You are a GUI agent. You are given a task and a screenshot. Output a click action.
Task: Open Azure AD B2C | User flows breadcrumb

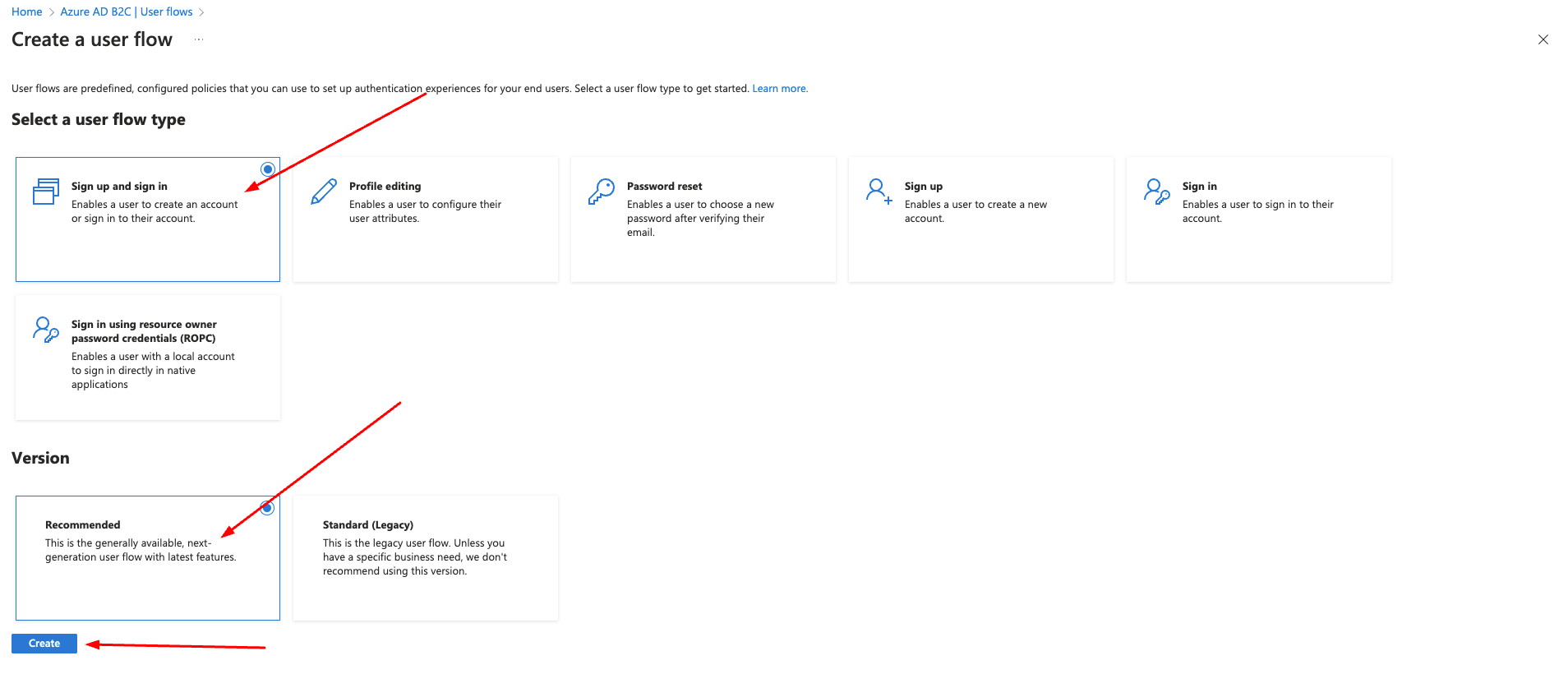click(x=127, y=12)
